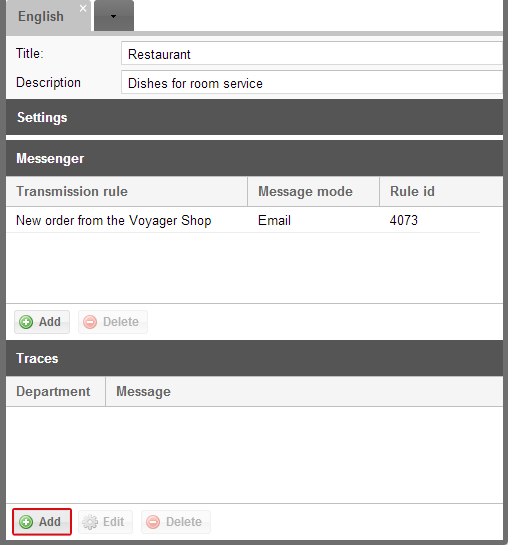
Task: Select the New order from the Voyager Shop row
Action: [243, 220]
